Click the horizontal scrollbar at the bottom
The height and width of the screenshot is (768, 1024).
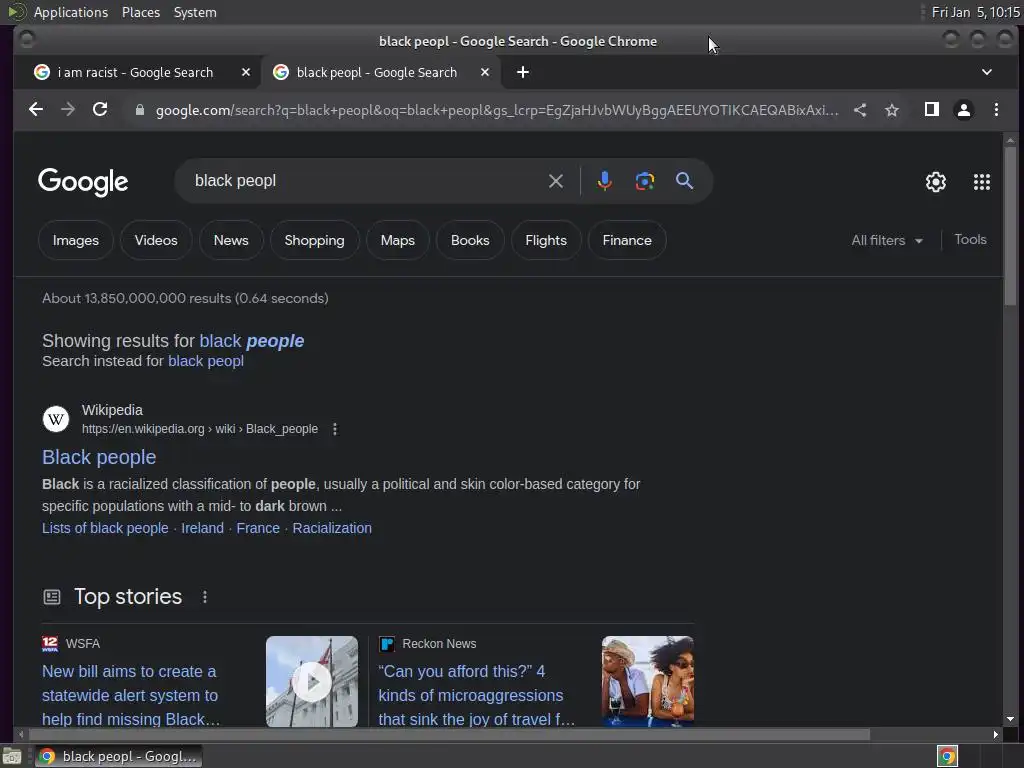click(447, 735)
